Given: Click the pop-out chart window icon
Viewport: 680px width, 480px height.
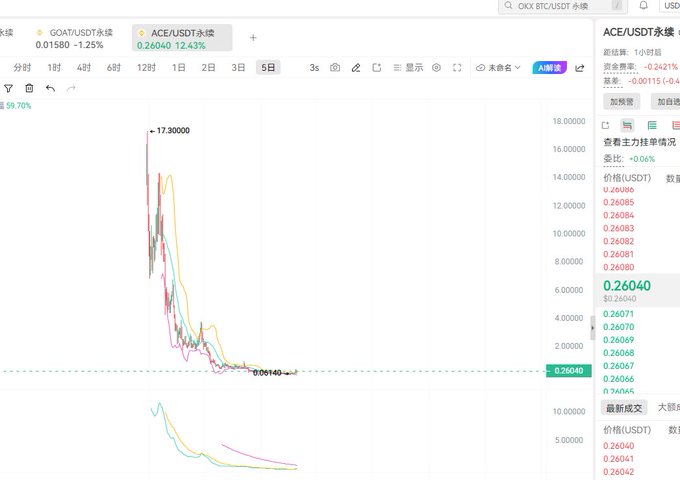Looking at the screenshot, I should [376, 68].
